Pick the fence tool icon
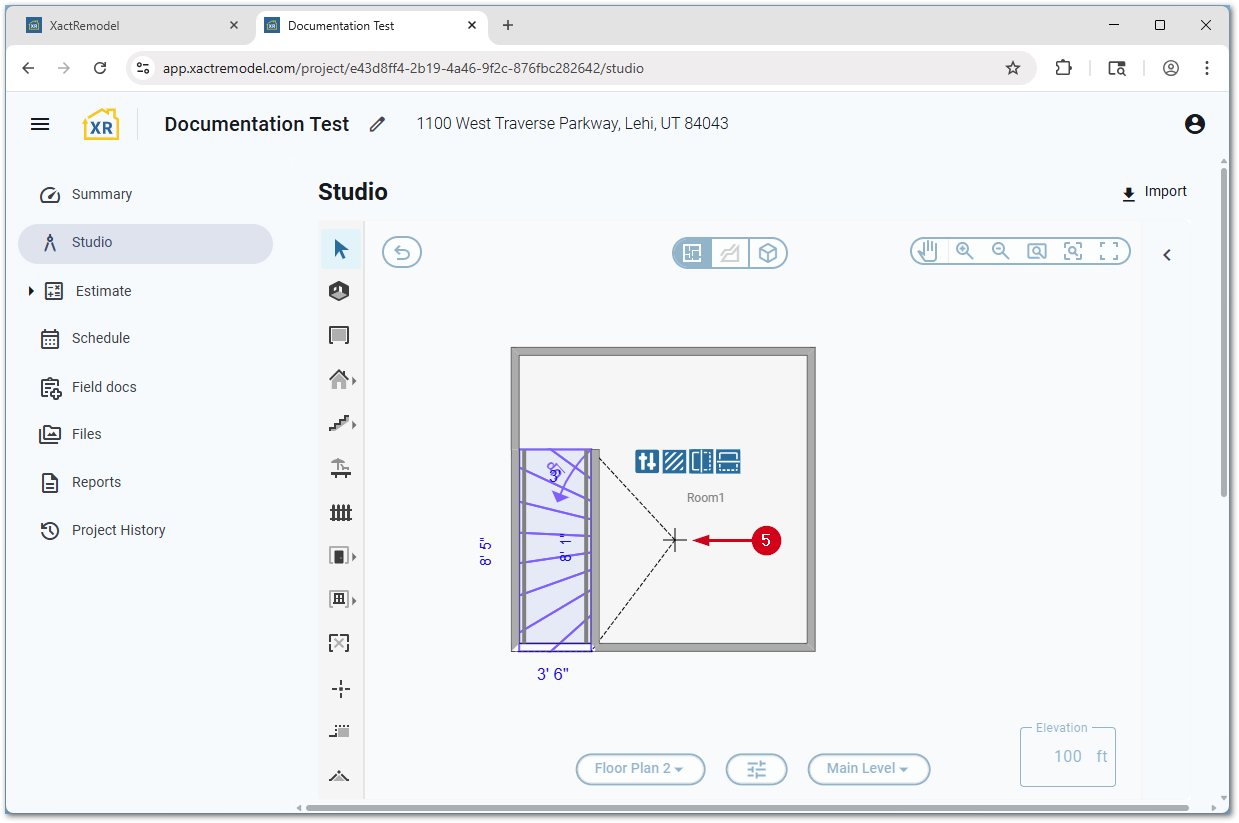 pos(341,512)
